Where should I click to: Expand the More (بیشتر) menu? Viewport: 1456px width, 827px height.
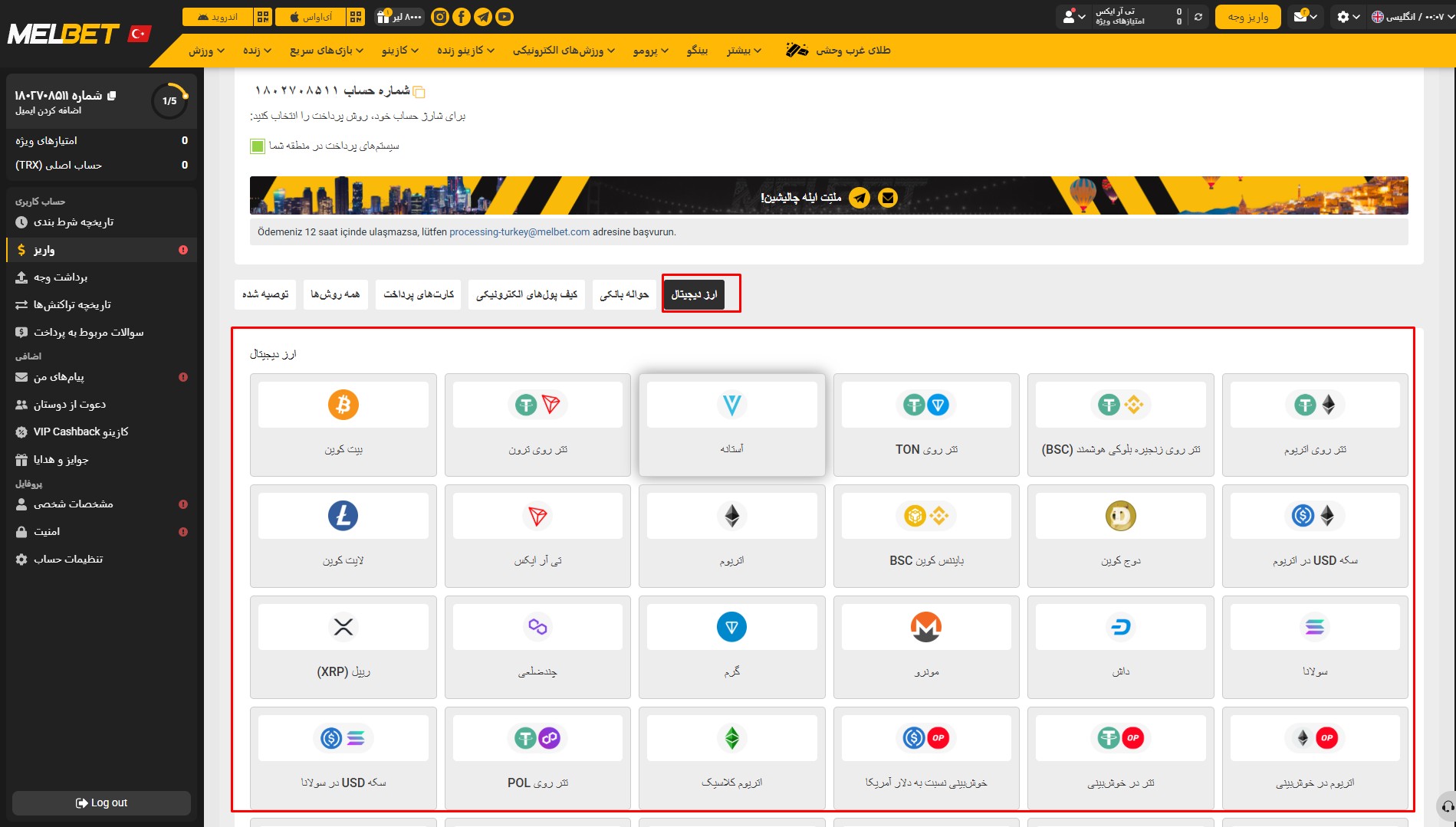(744, 51)
